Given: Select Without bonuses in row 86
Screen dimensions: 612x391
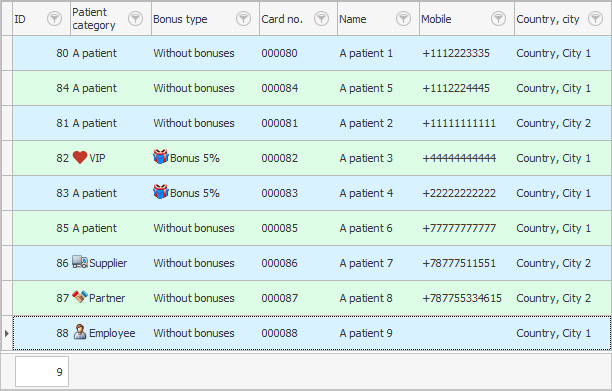Looking at the screenshot, I should point(194,263).
